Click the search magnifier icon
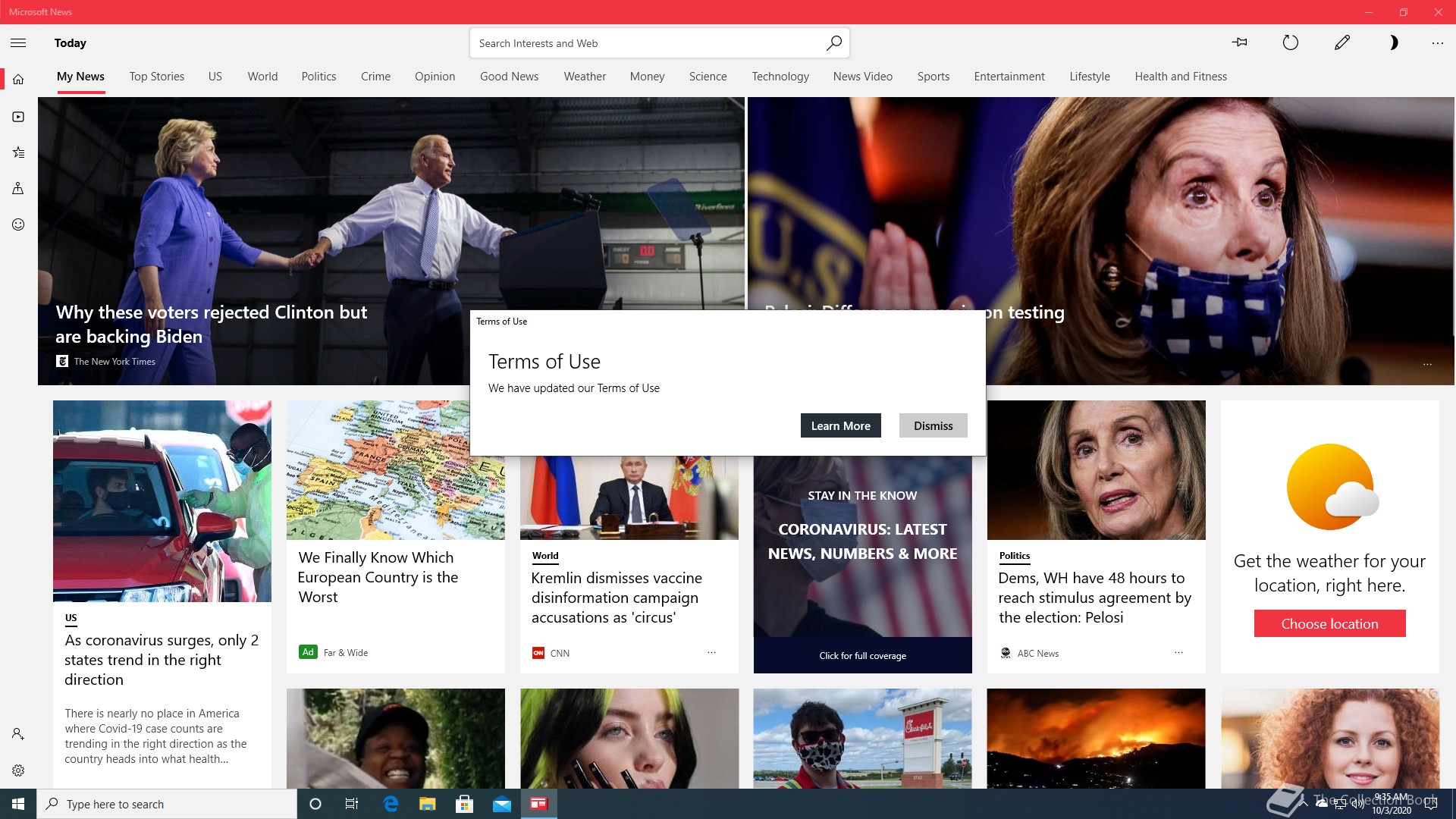Screen dimensions: 1456x819 (x=833, y=43)
